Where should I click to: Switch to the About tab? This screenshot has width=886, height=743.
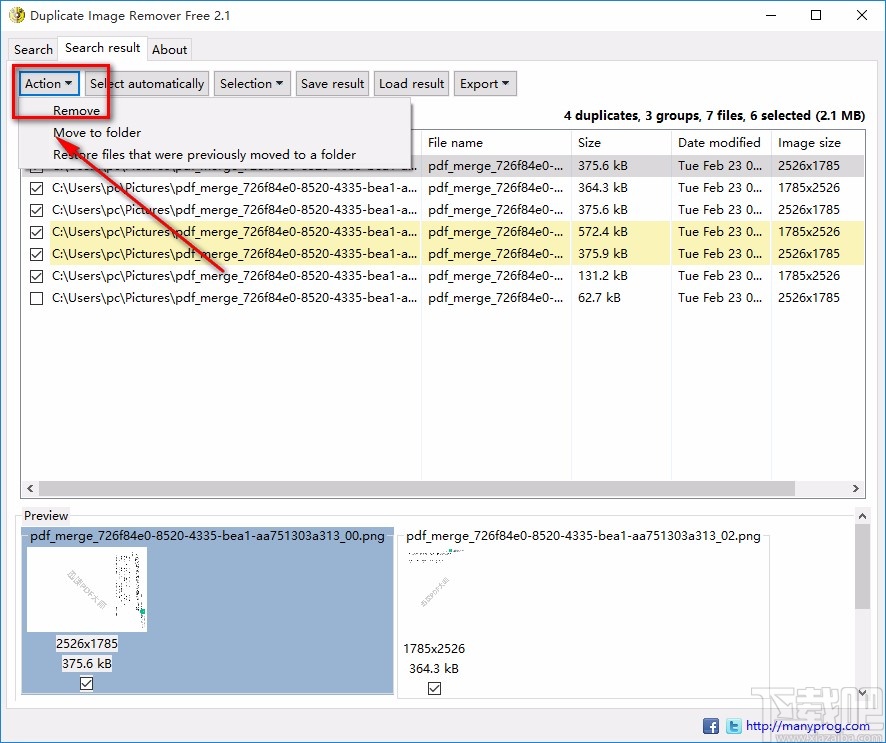click(x=169, y=49)
